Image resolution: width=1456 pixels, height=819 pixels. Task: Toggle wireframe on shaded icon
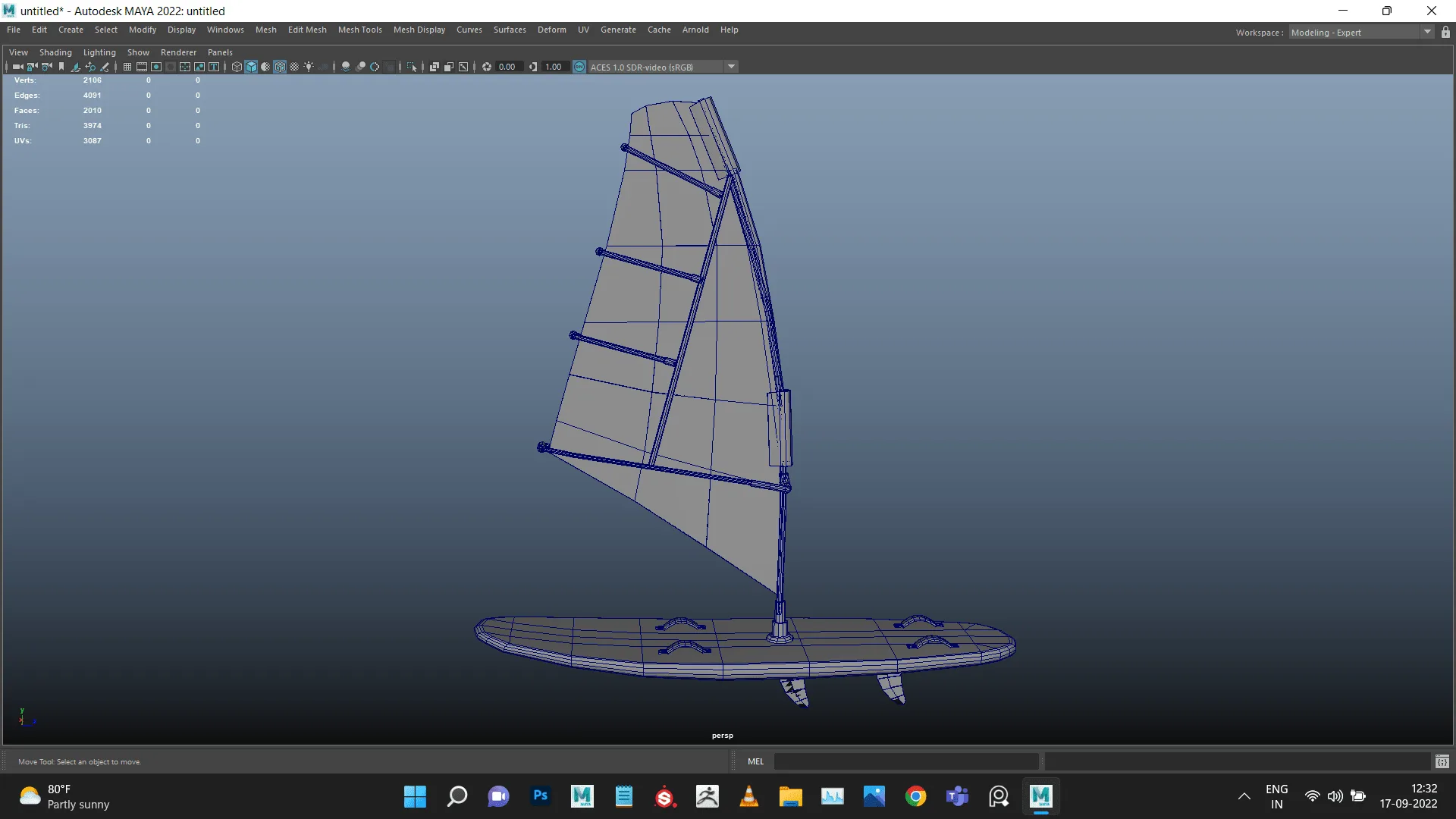click(280, 67)
